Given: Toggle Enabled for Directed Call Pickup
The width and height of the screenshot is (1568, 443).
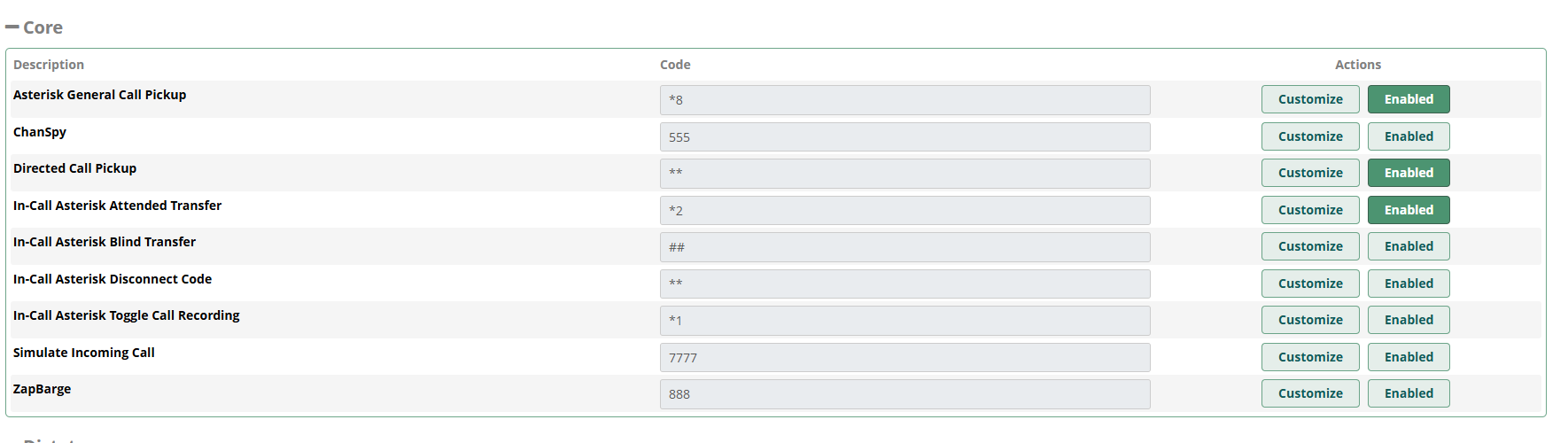Looking at the screenshot, I should (x=1408, y=173).
